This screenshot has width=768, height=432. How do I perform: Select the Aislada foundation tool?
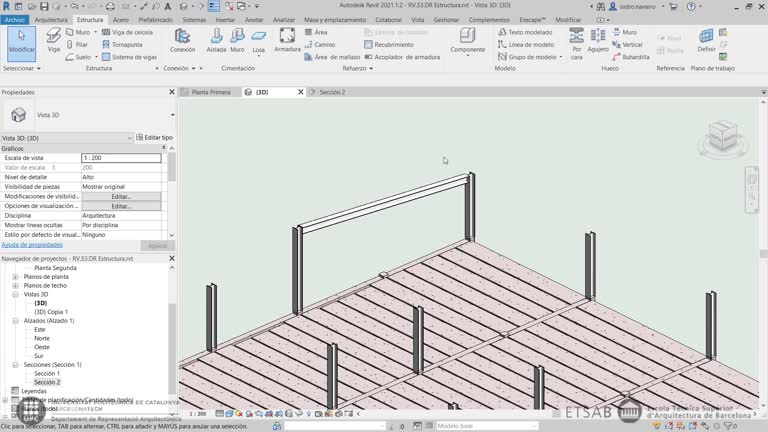pos(215,40)
